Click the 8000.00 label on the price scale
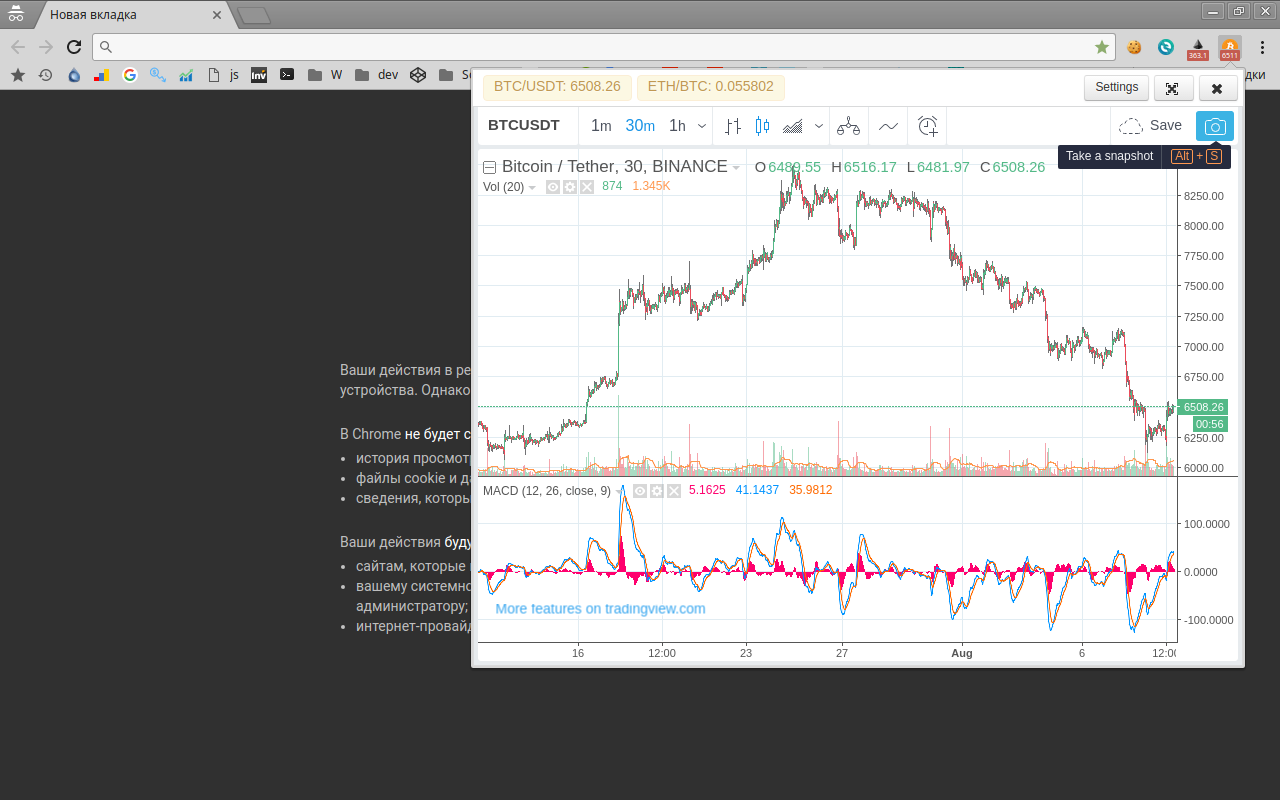The width and height of the screenshot is (1280, 800). [x=1203, y=226]
